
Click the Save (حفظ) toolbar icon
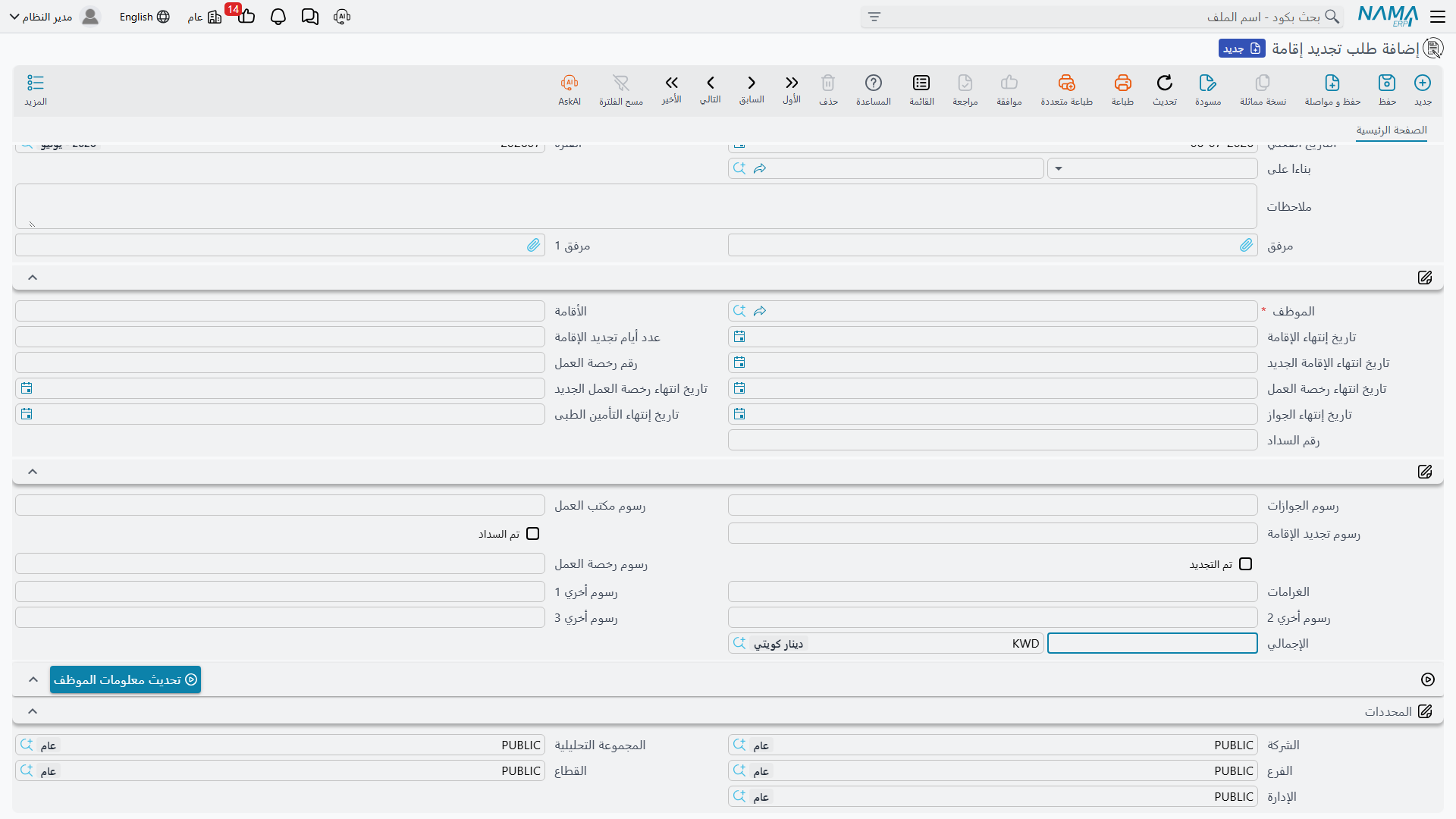click(x=1387, y=83)
